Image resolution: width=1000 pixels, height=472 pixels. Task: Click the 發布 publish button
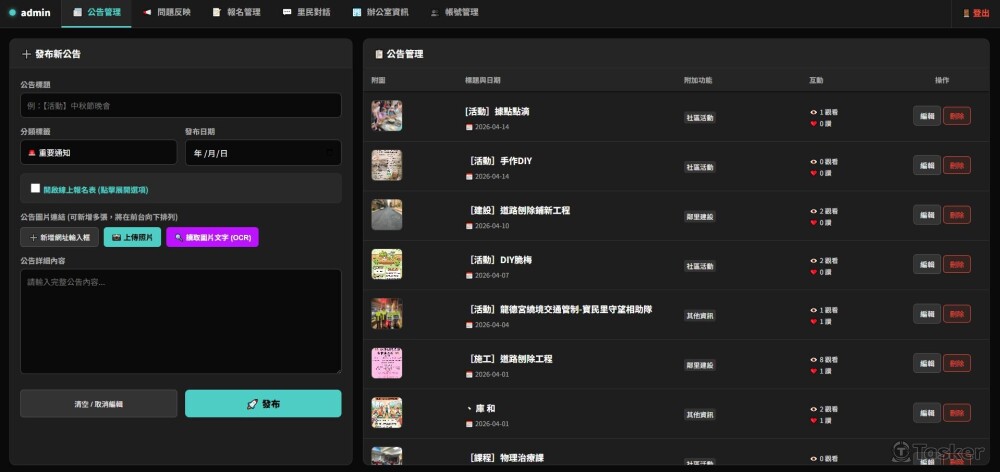[263, 404]
